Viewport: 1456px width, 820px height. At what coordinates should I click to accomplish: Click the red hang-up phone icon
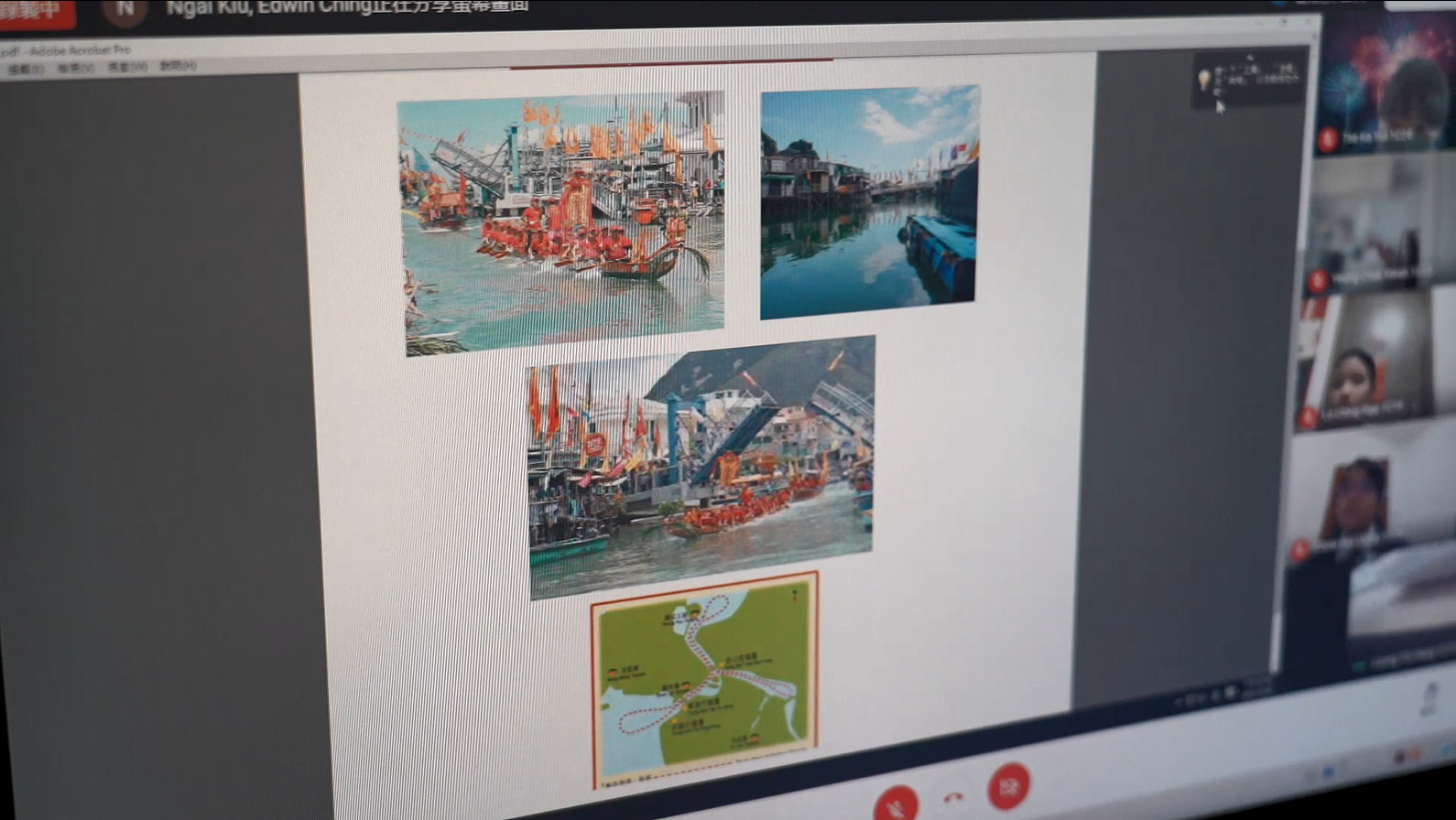click(953, 797)
